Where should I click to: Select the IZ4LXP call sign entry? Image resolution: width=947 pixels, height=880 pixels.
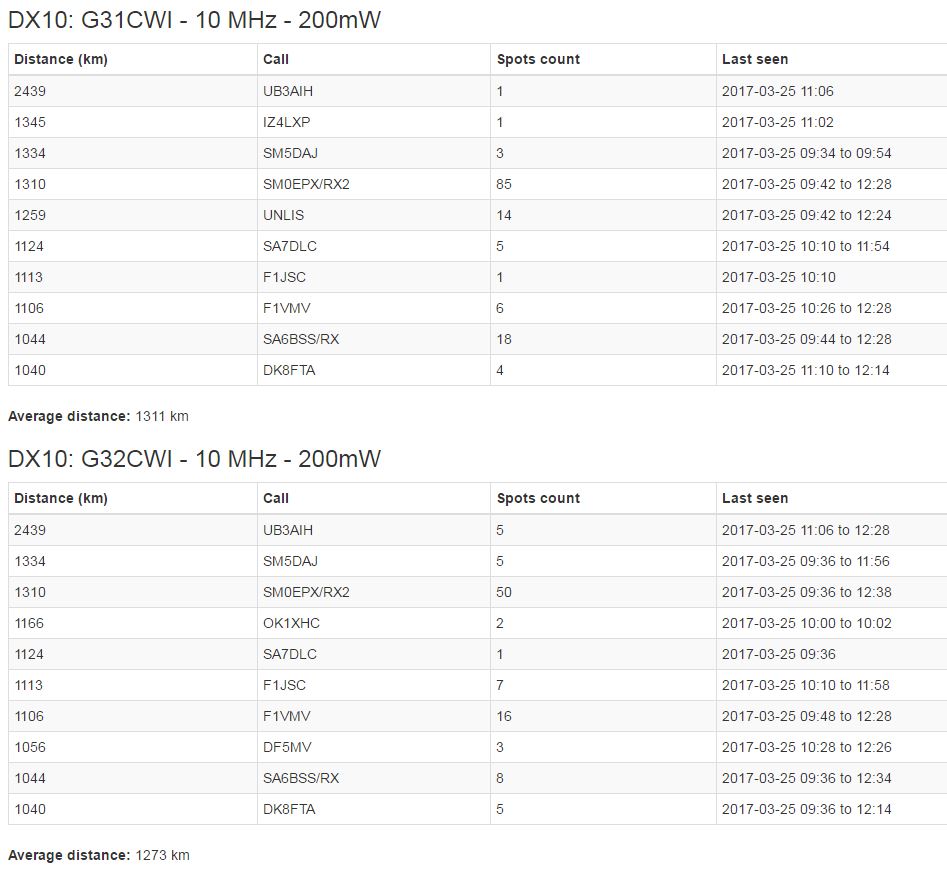(x=287, y=122)
